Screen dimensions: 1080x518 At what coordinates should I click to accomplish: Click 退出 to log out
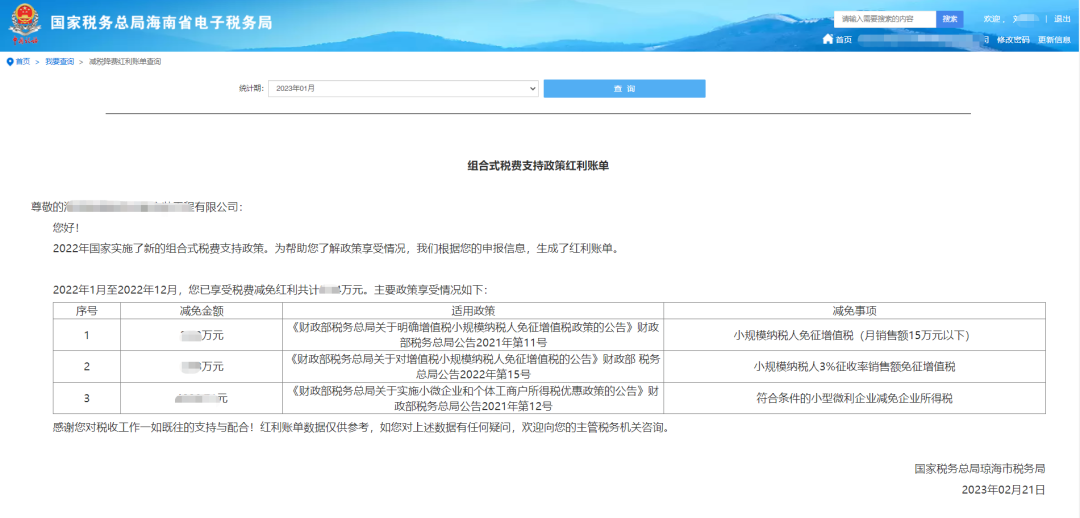(1062, 19)
